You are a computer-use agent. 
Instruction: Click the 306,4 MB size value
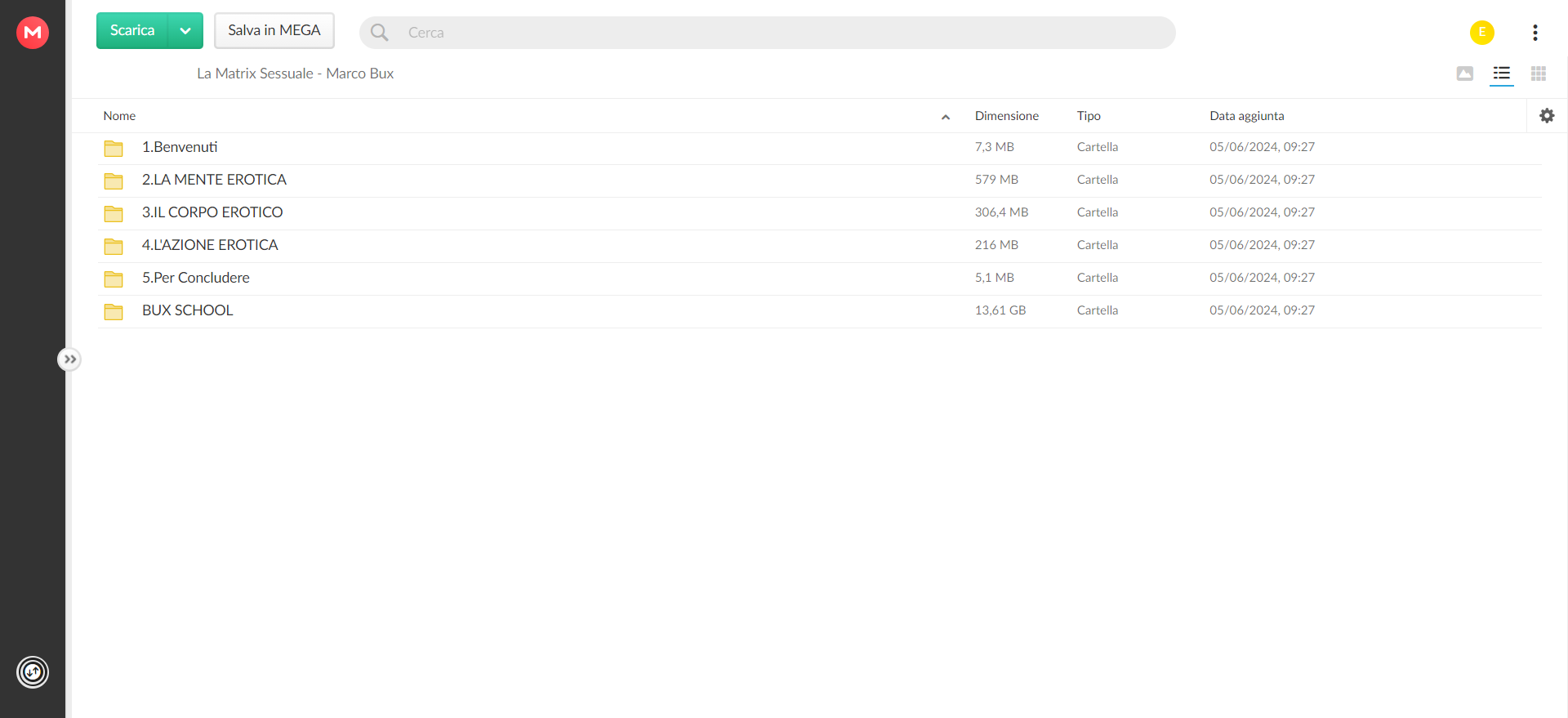tap(1001, 212)
